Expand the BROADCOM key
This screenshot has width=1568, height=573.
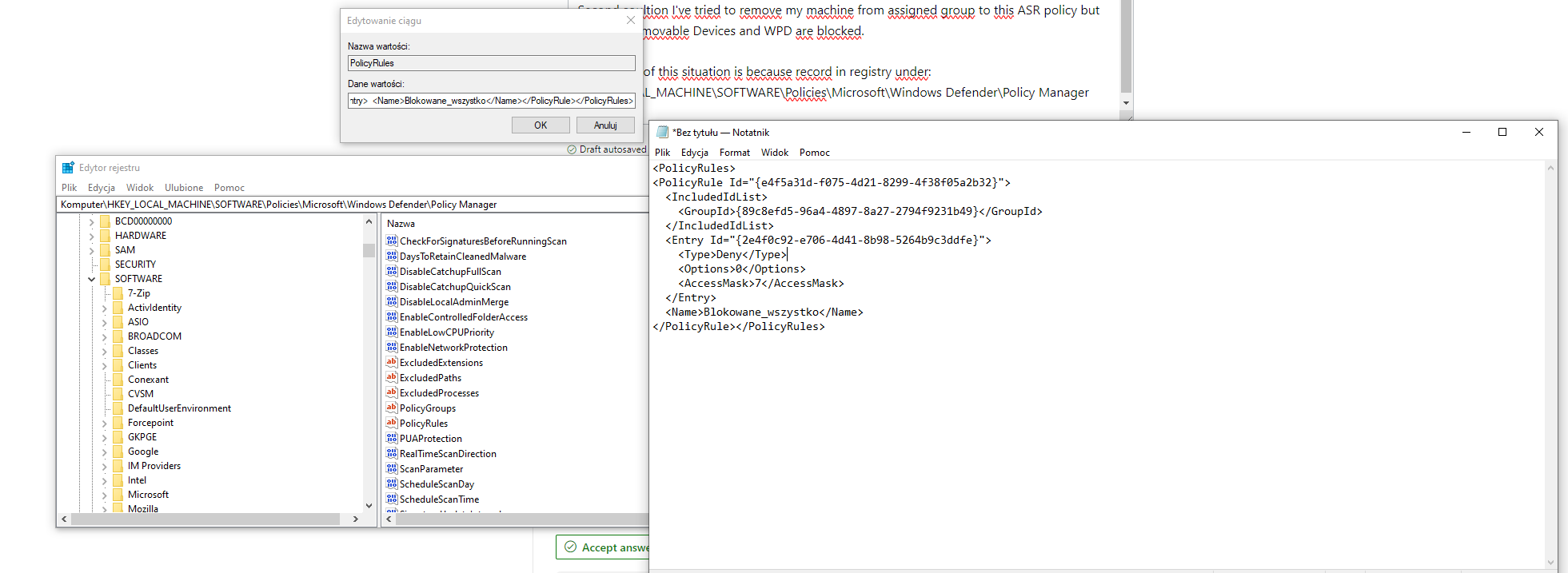point(105,336)
